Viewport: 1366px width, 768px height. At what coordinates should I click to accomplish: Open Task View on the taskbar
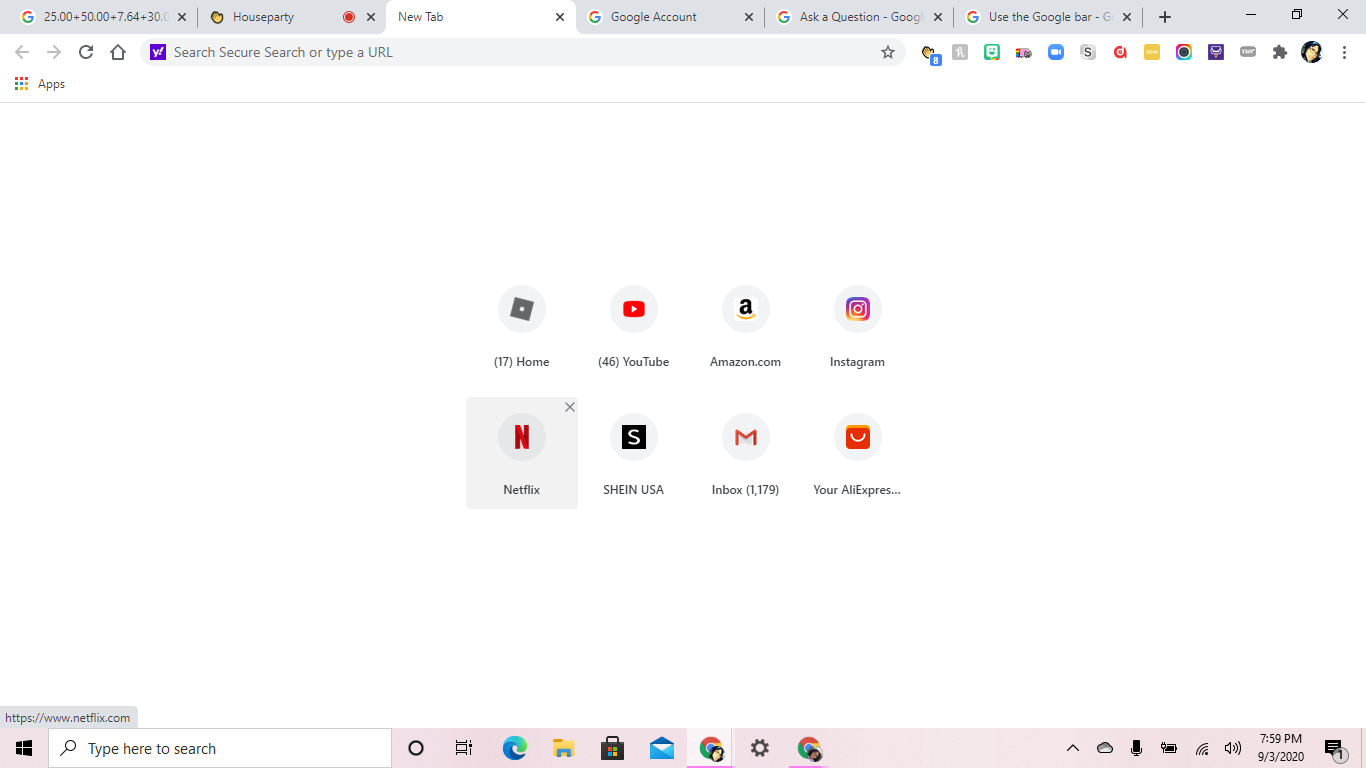pyautogui.click(x=464, y=748)
